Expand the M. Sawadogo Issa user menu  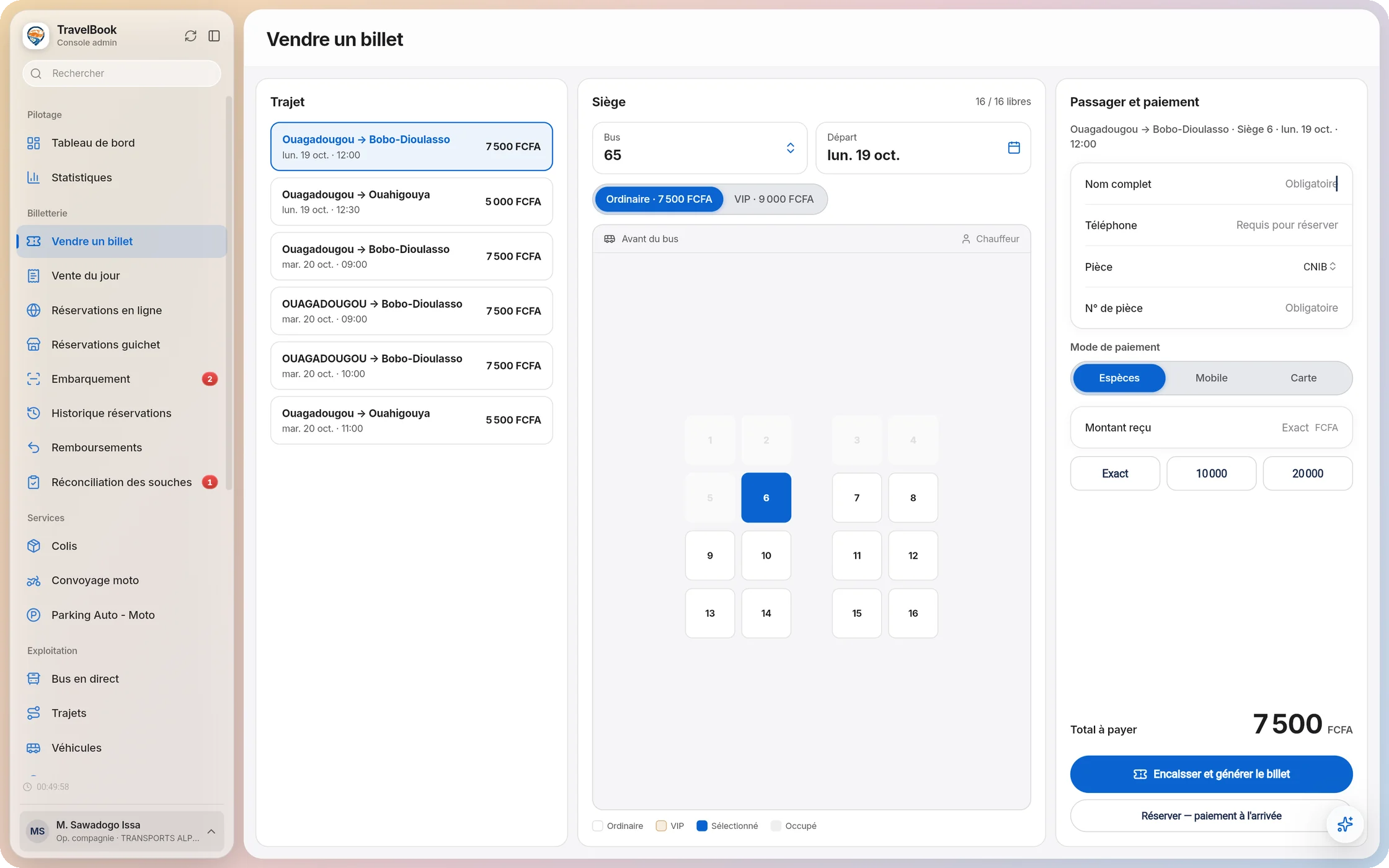(x=122, y=831)
